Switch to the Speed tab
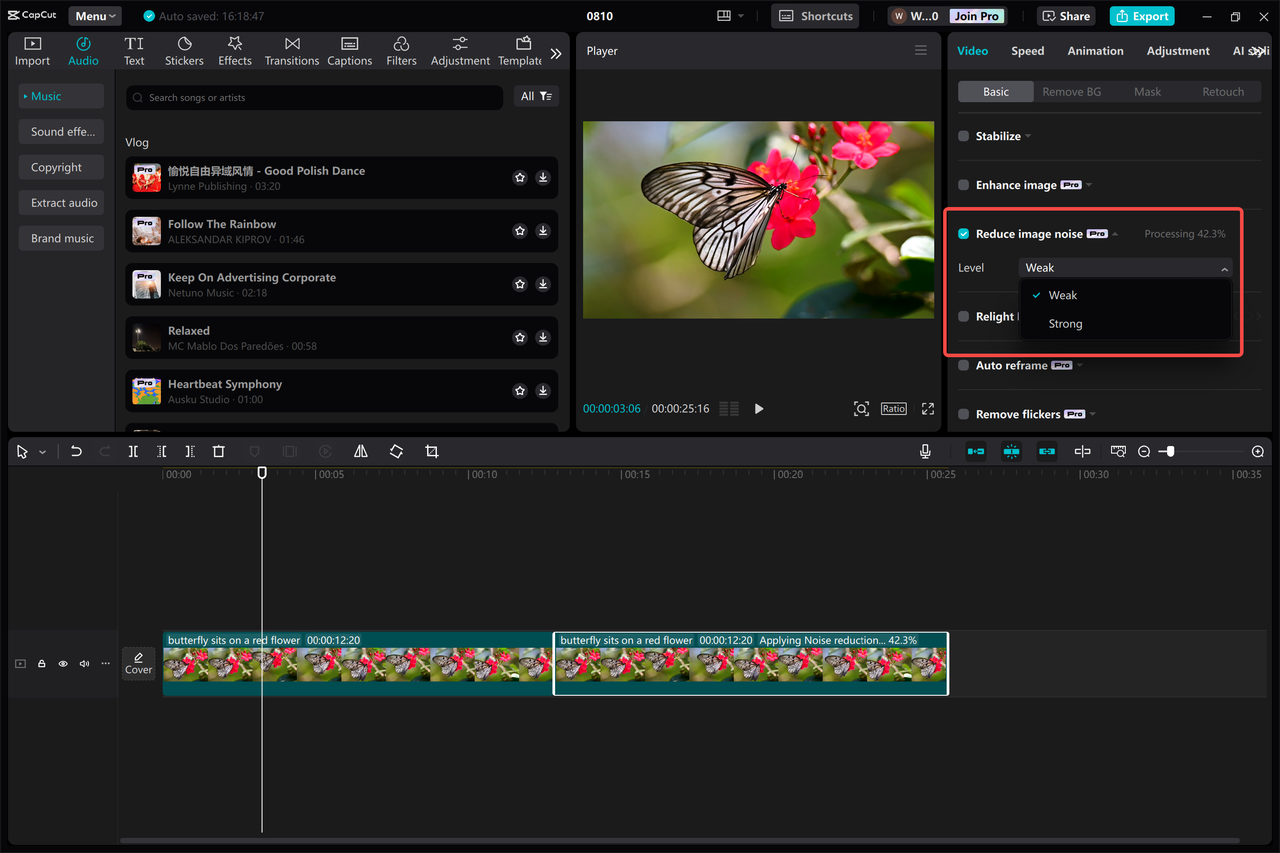The image size is (1280, 853). (1027, 50)
